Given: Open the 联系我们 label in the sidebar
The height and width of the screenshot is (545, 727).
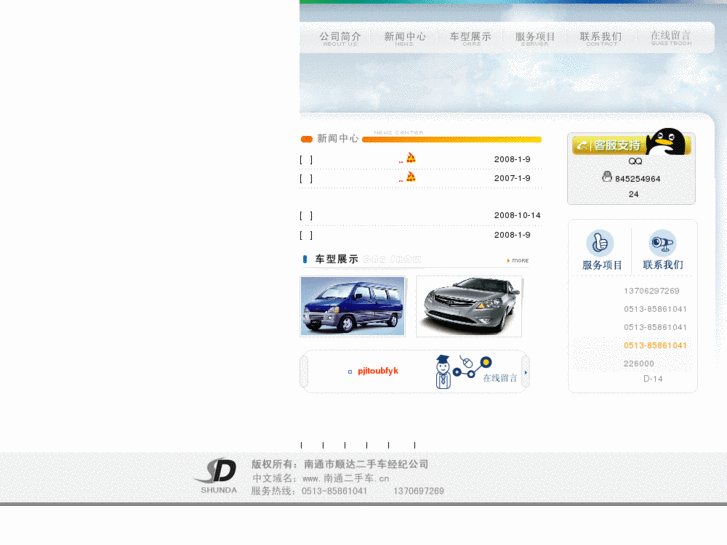Looking at the screenshot, I should [x=663, y=265].
